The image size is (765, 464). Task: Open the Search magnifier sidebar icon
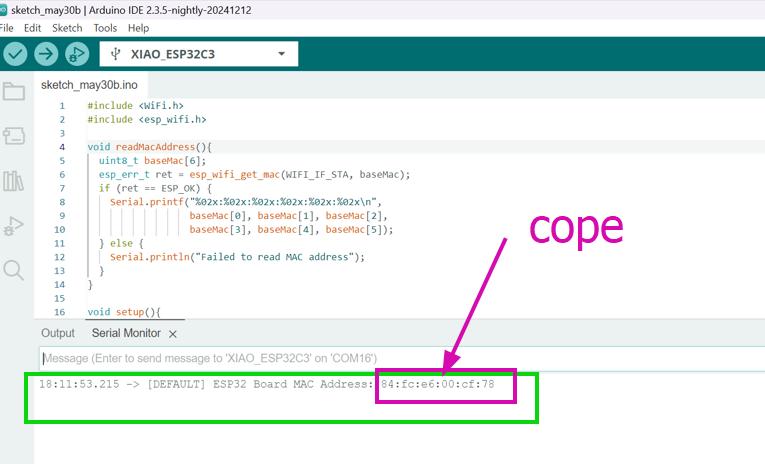[14, 270]
